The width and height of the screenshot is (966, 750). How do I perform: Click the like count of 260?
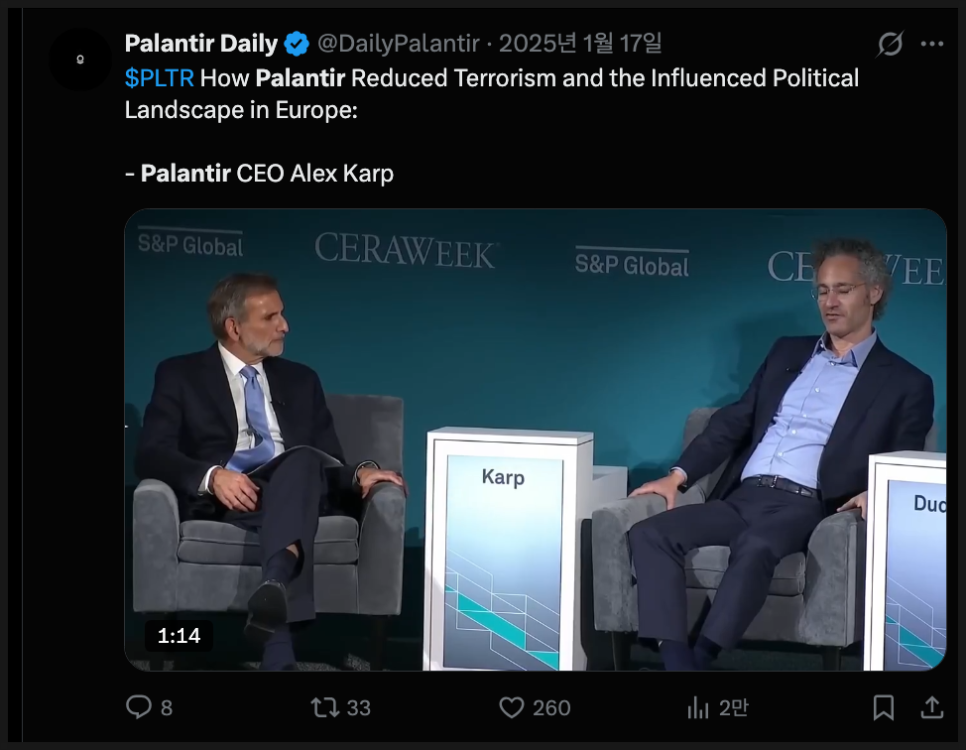click(551, 708)
